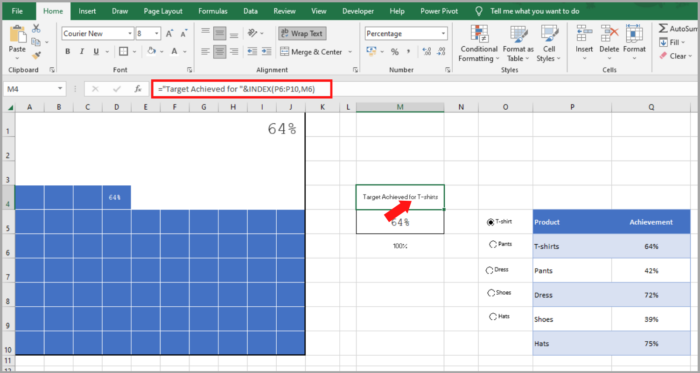Decrease font size with smaller A
Image resolution: width=700 pixels, height=373 pixels.
[x=183, y=33]
